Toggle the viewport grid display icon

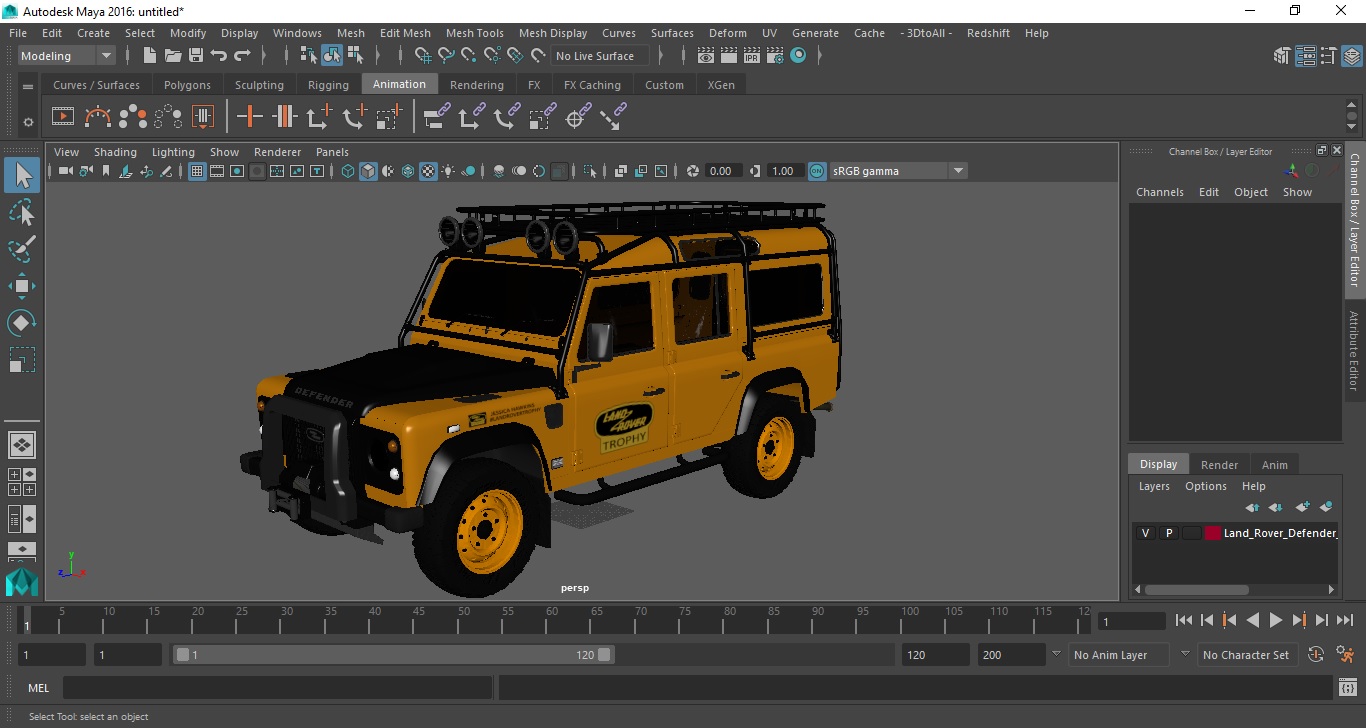tap(197, 171)
